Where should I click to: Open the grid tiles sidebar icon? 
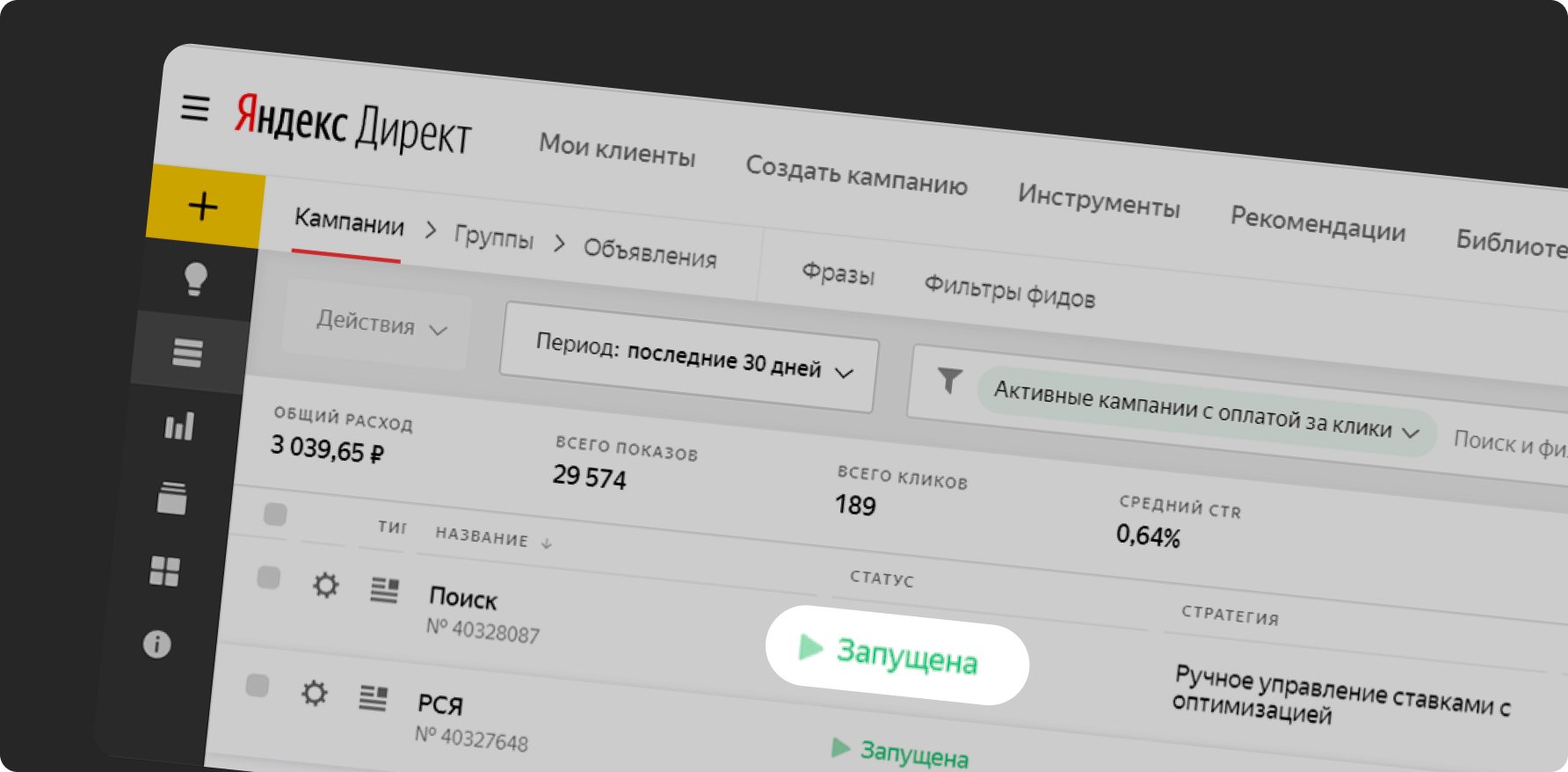(164, 572)
